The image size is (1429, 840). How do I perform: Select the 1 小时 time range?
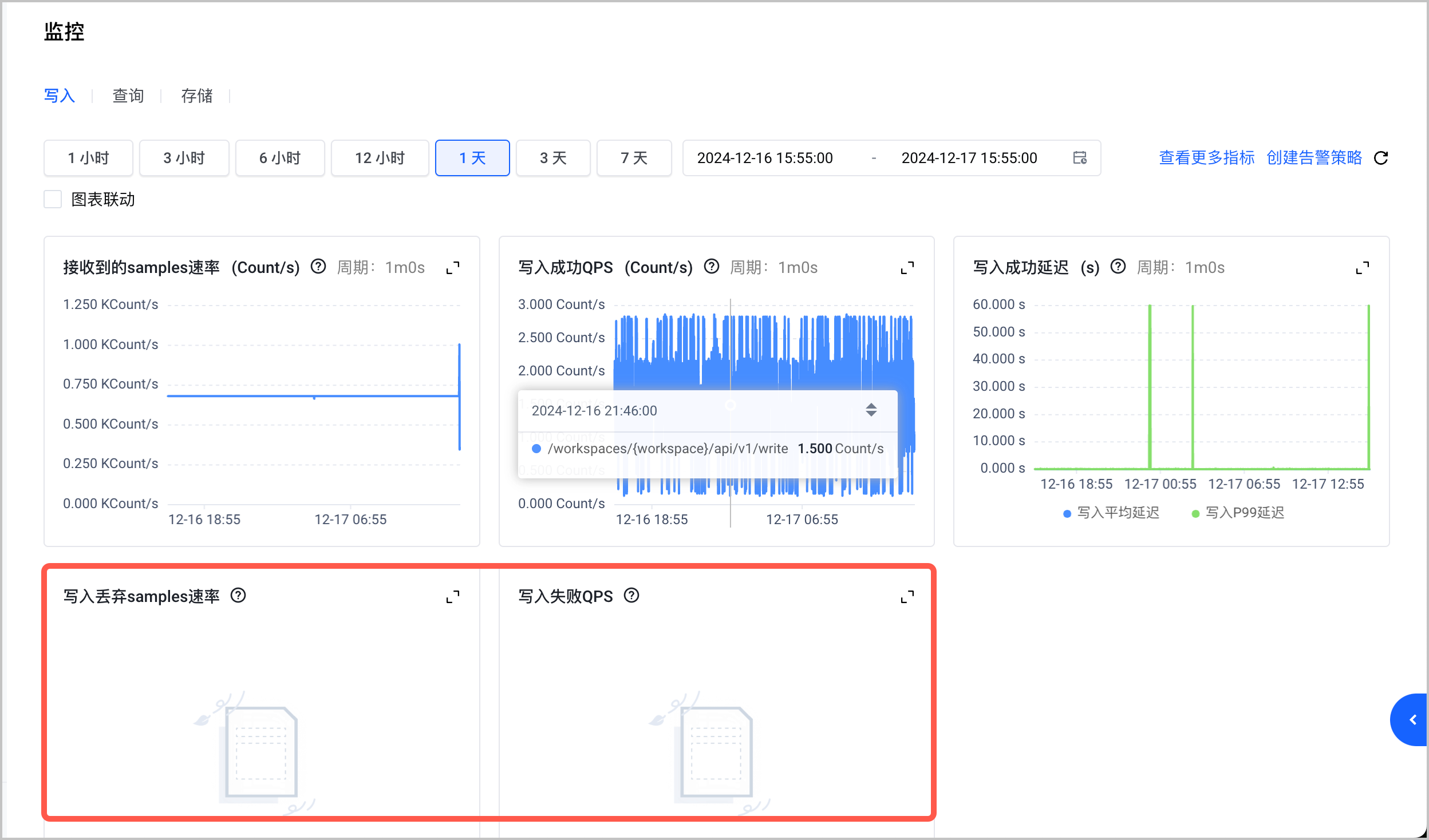(88, 158)
